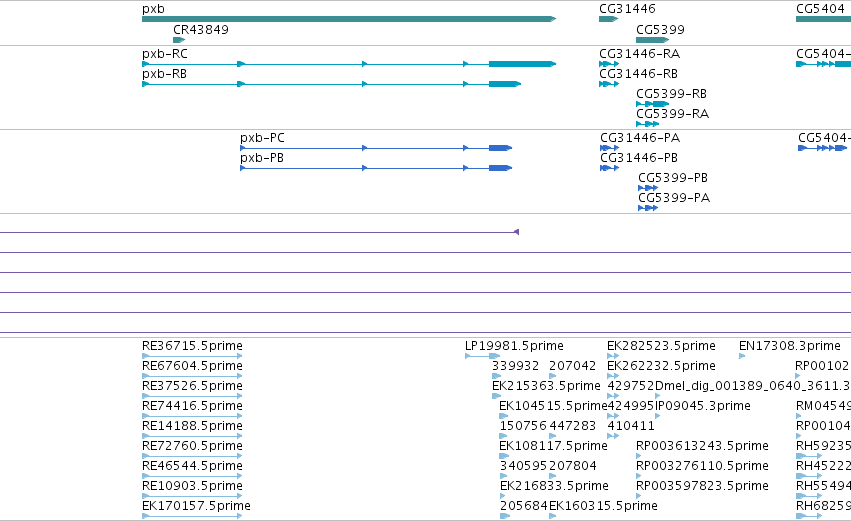The height and width of the screenshot is (521, 851).
Task: Open the pxb-RC transcript label
Action: [165, 54]
